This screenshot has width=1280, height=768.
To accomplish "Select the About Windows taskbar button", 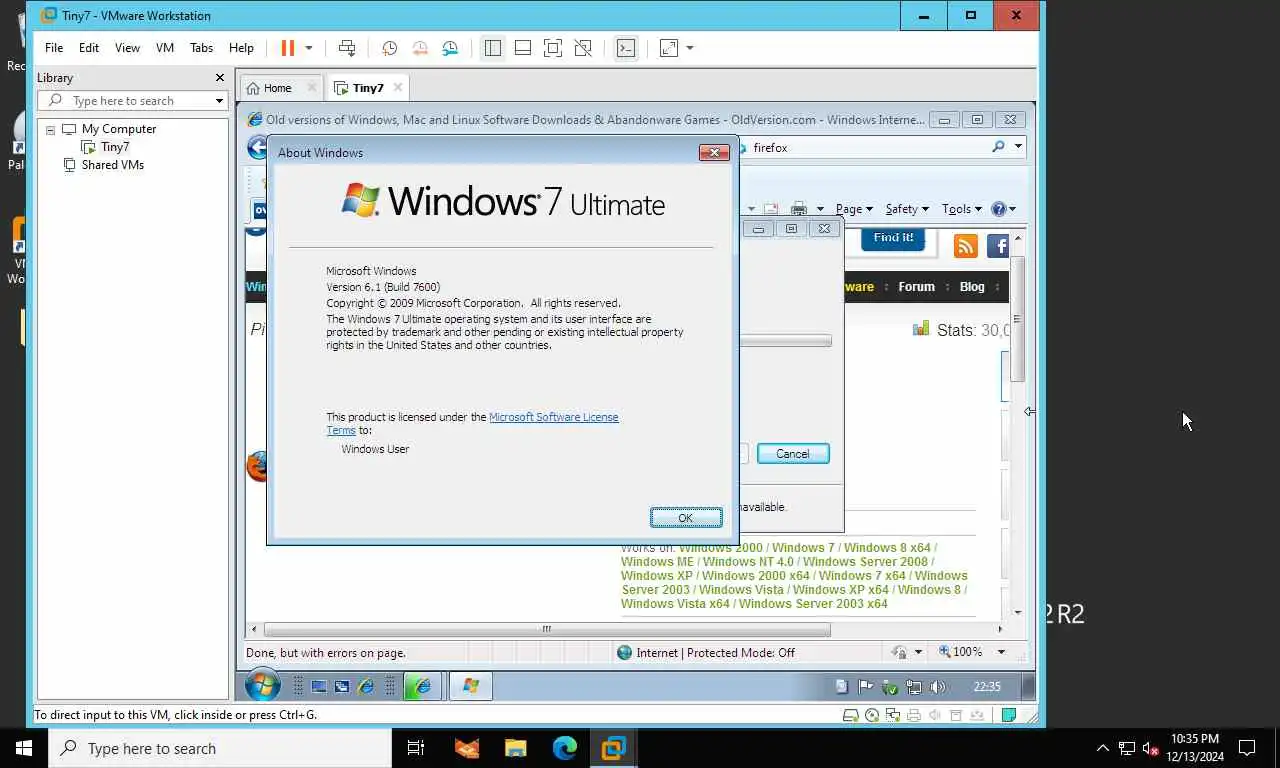I will pos(470,686).
